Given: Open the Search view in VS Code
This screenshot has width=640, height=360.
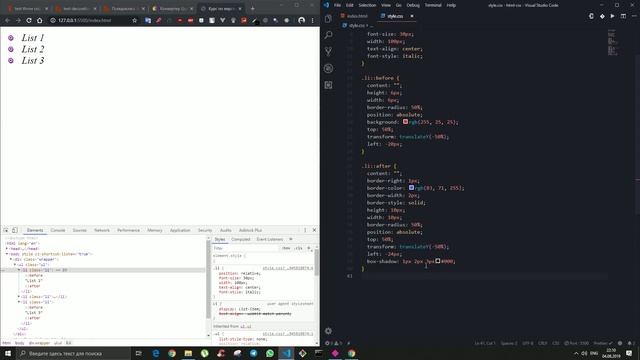Looking at the screenshot, I should (329, 35).
